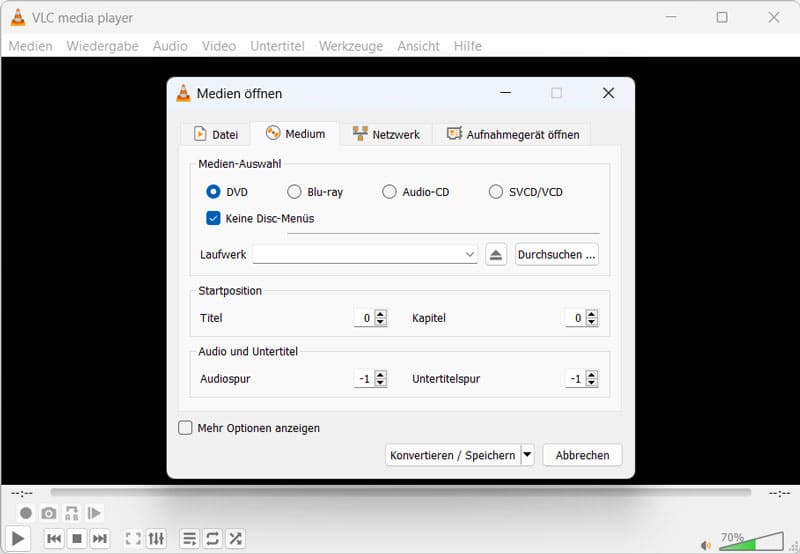This screenshot has height=554, width=800.
Task: Enable Mehr Optionen anzeigen checkbox
Action: (x=185, y=427)
